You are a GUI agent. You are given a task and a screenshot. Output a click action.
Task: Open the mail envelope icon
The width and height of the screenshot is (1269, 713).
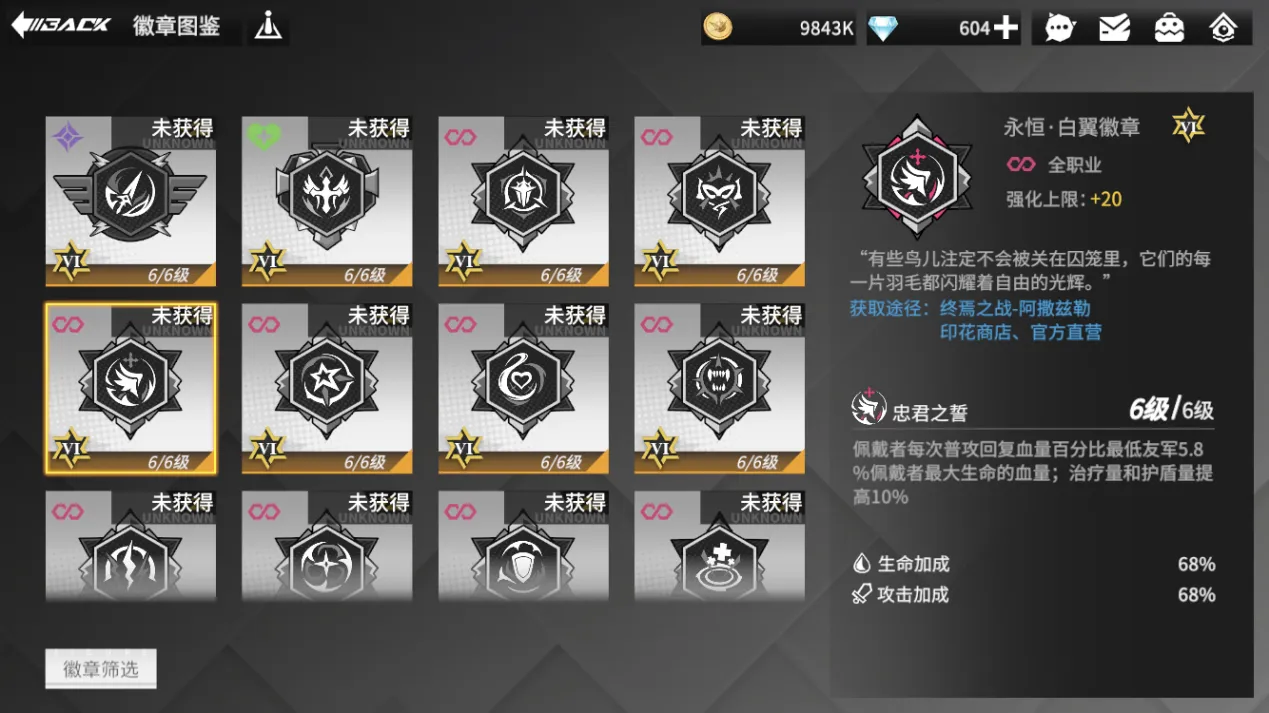pos(1114,28)
